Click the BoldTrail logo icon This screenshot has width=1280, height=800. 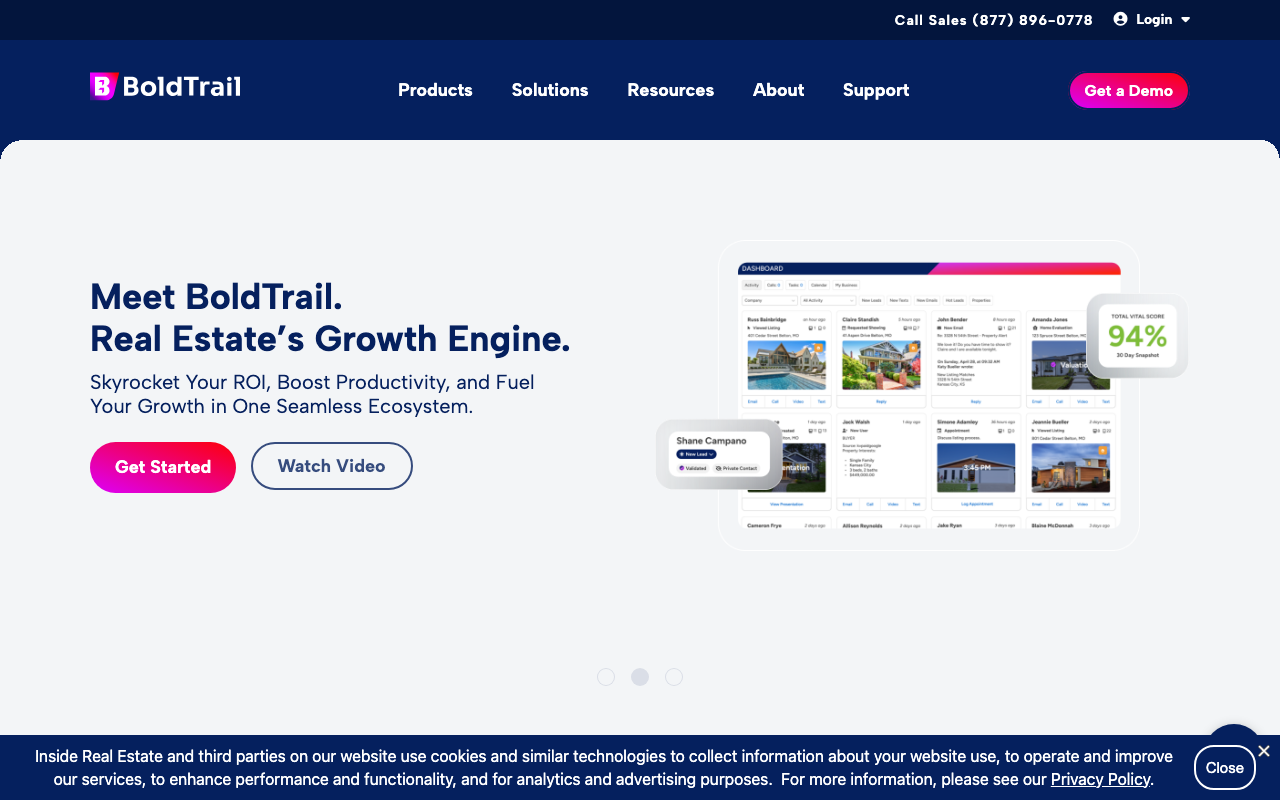[104, 86]
